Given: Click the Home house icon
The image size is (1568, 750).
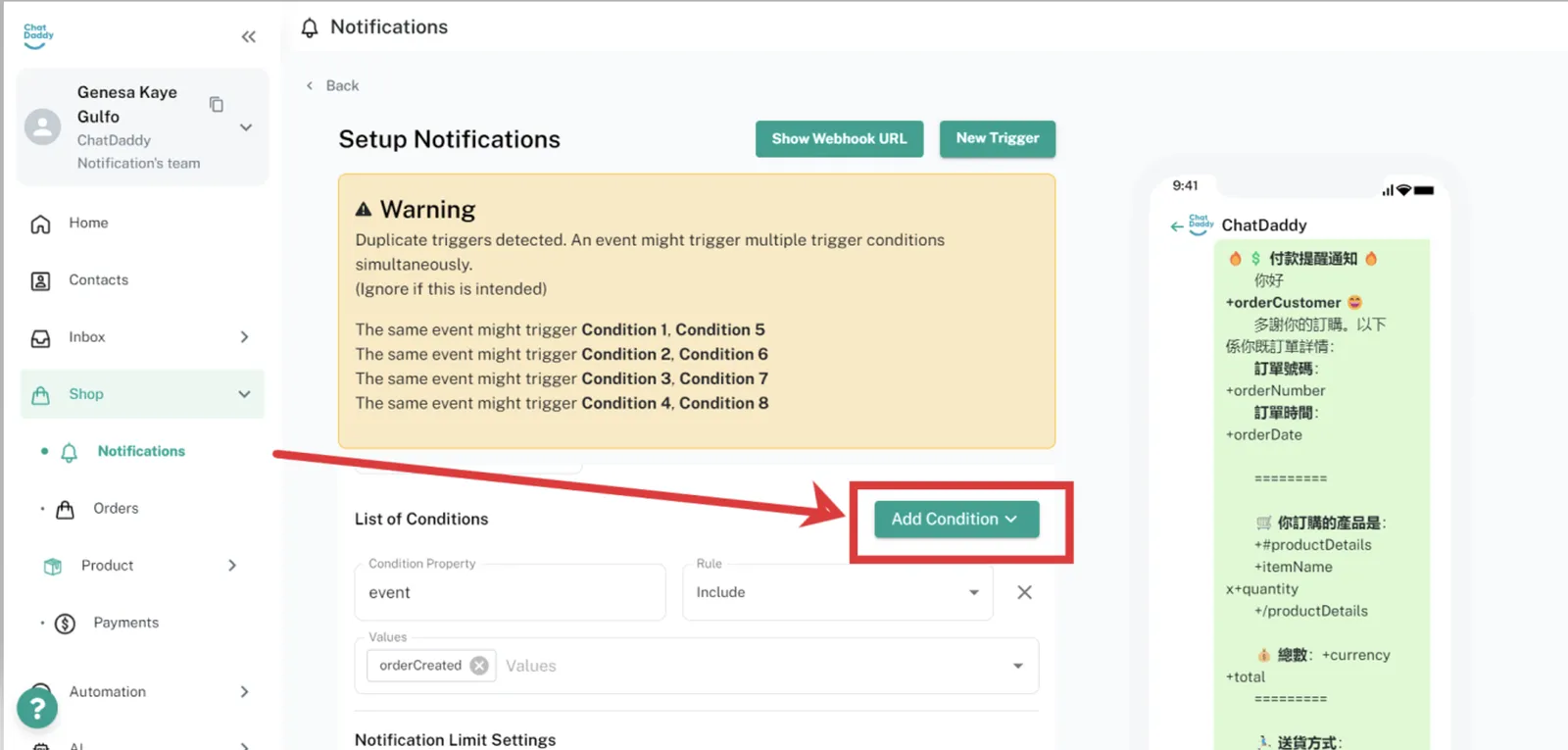Looking at the screenshot, I should [40, 225].
